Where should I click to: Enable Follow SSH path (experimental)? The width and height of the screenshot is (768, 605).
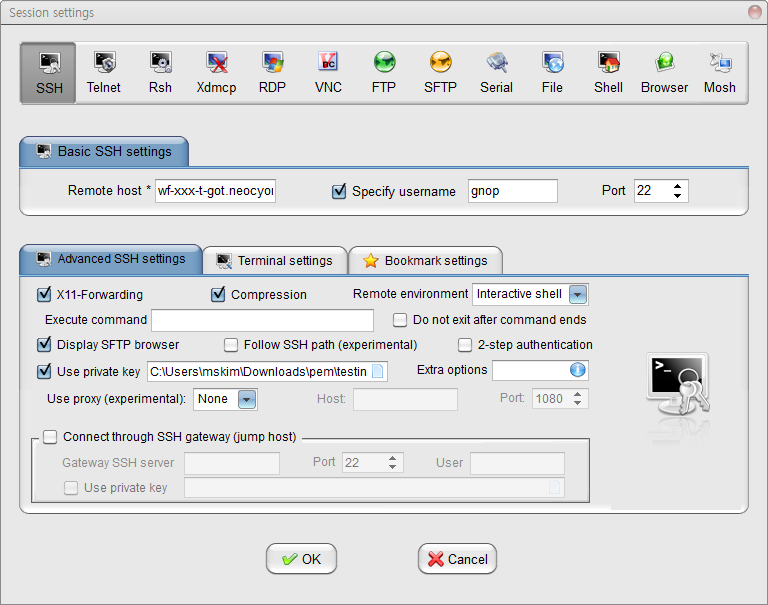[x=231, y=345]
